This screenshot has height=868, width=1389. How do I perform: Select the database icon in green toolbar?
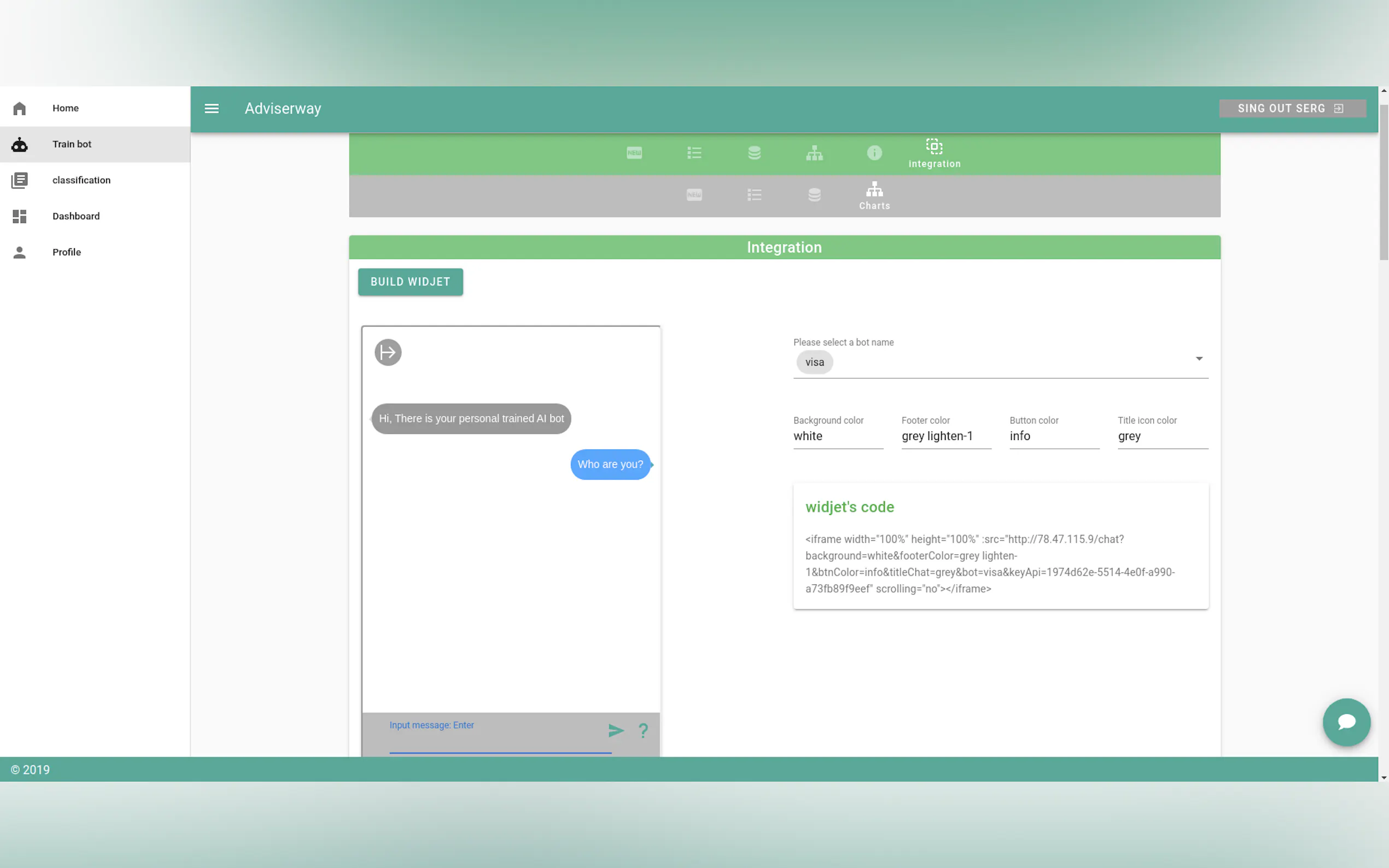point(754,153)
